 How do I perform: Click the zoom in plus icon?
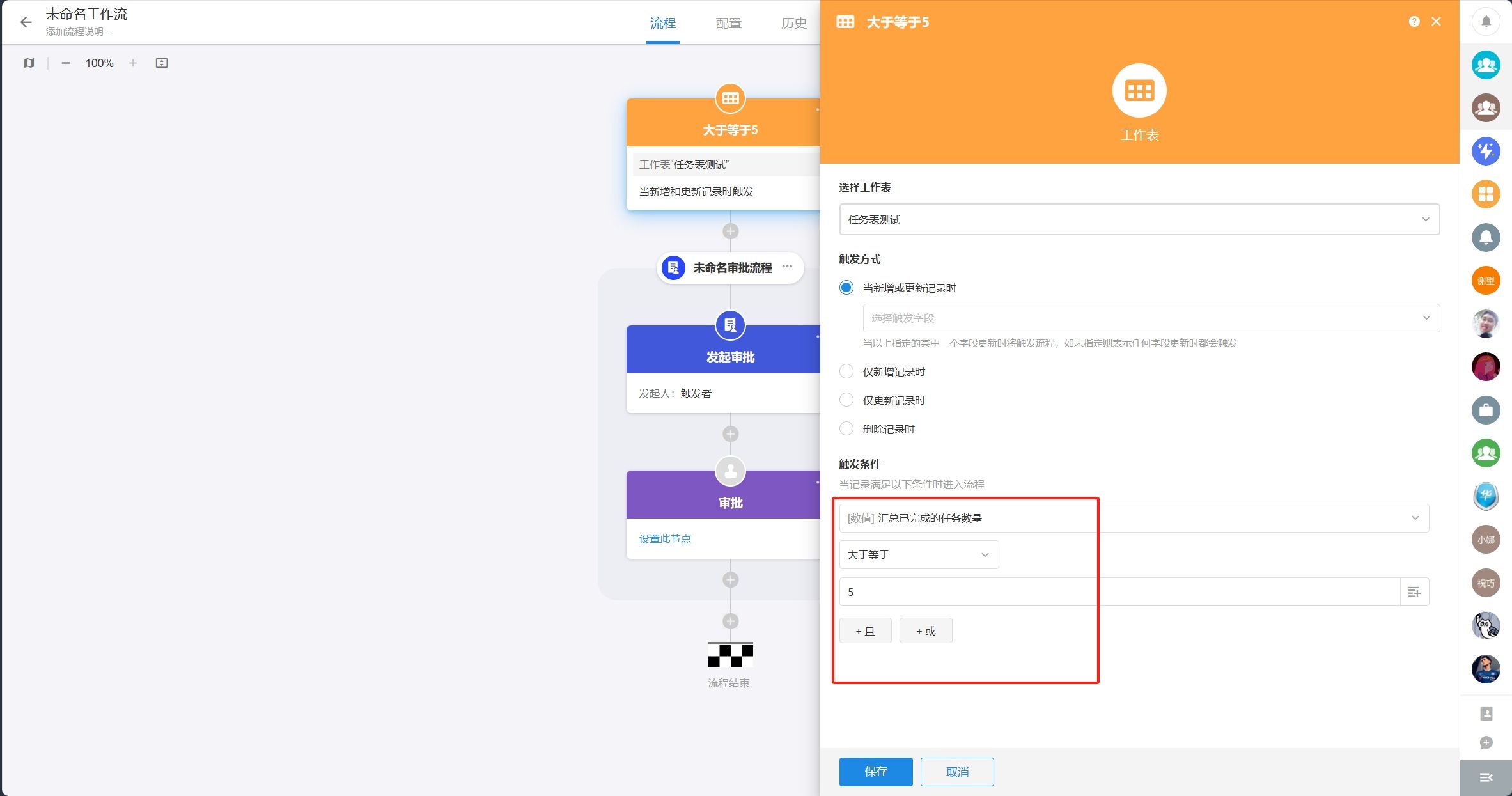[133, 63]
